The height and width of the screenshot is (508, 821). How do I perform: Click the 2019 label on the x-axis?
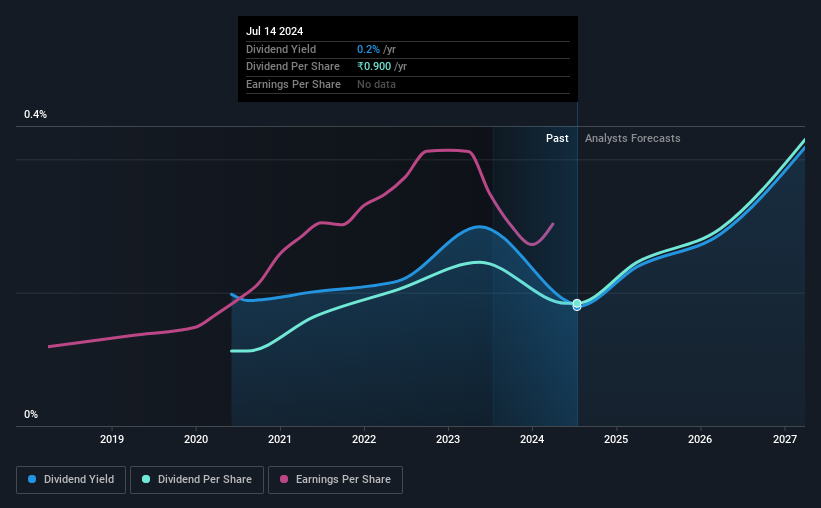coord(112,439)
